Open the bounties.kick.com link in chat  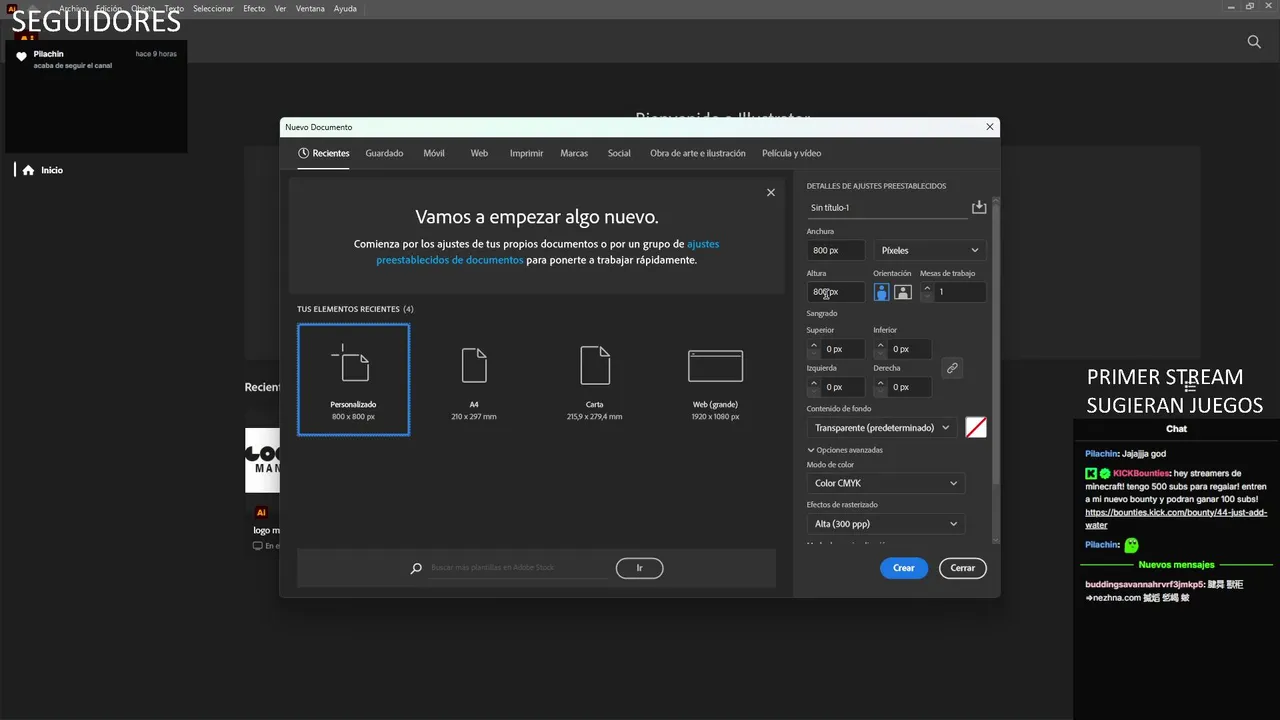1176,518
